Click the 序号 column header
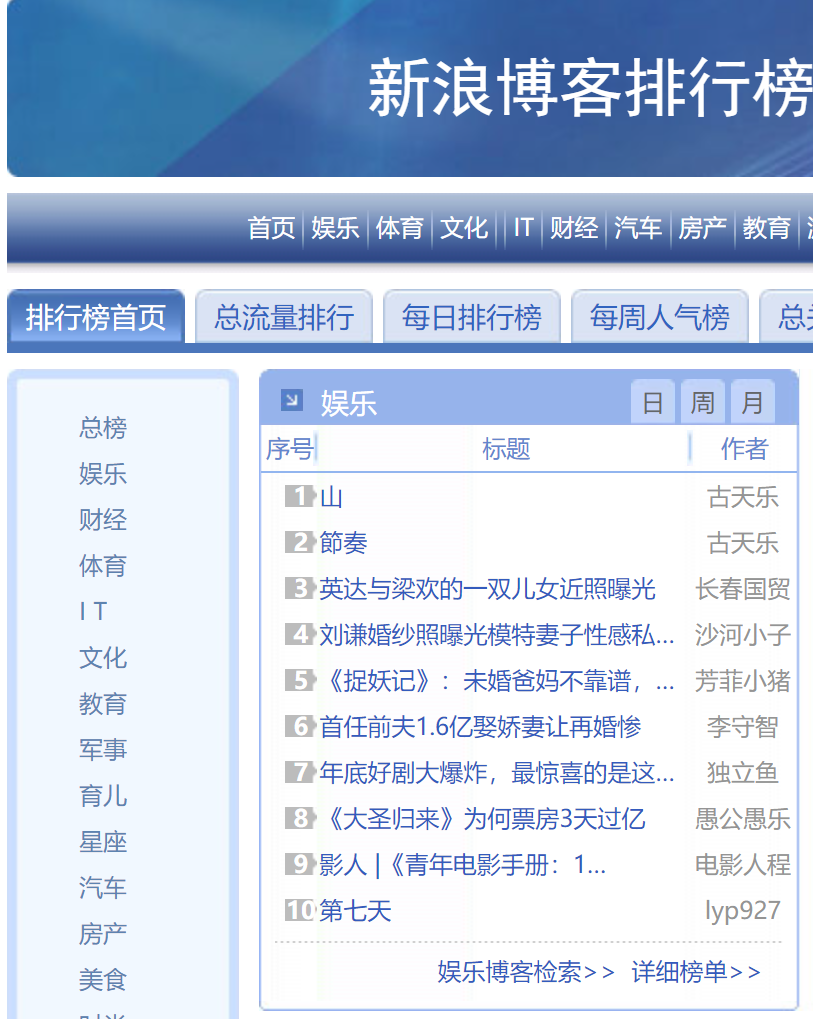 (290, 449)
